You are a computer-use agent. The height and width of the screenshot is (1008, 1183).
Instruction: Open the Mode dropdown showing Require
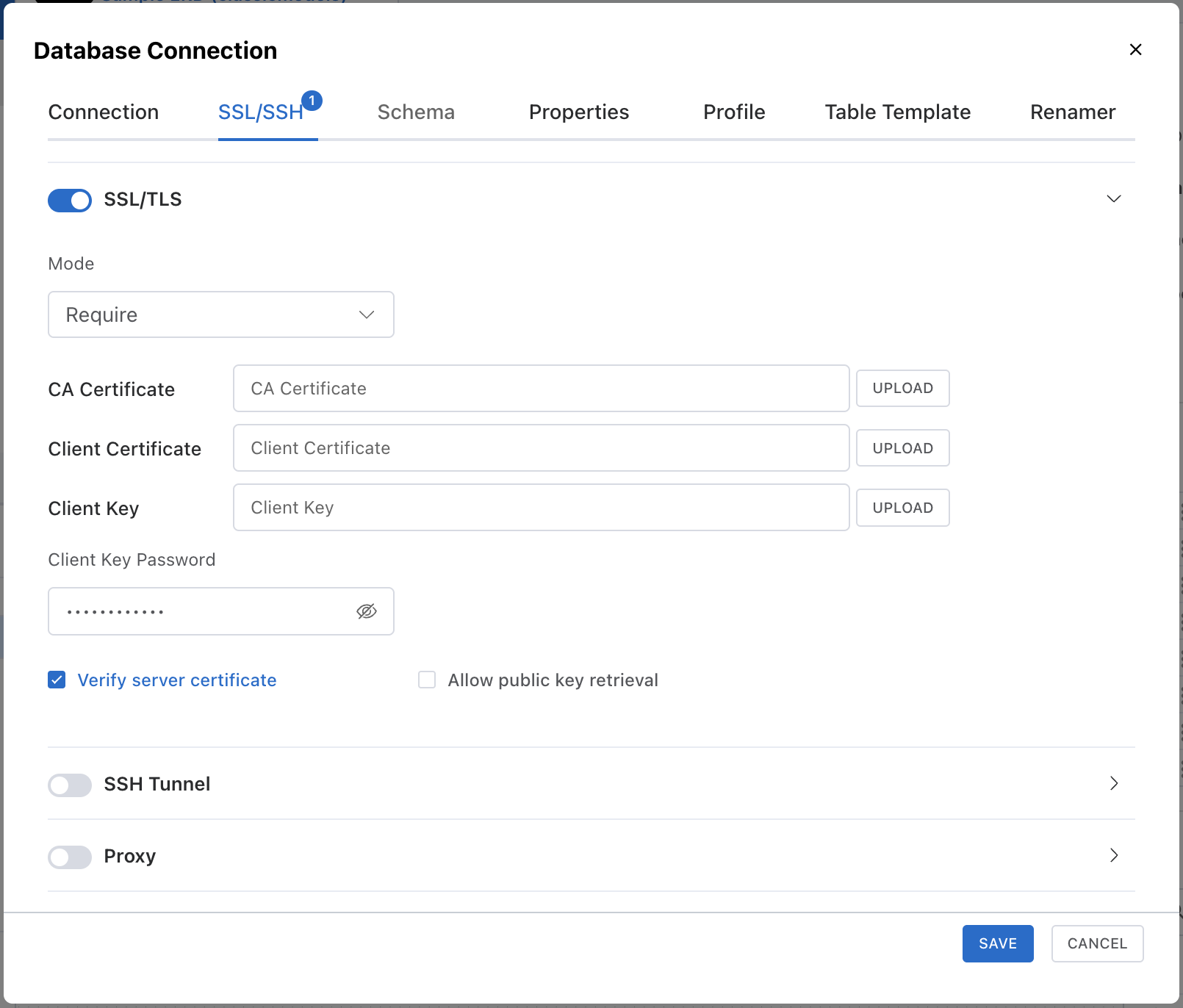(x=221, y=314)
